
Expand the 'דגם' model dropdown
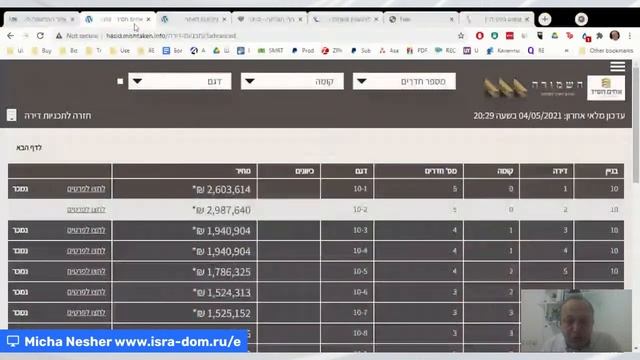tap(180, 81)
